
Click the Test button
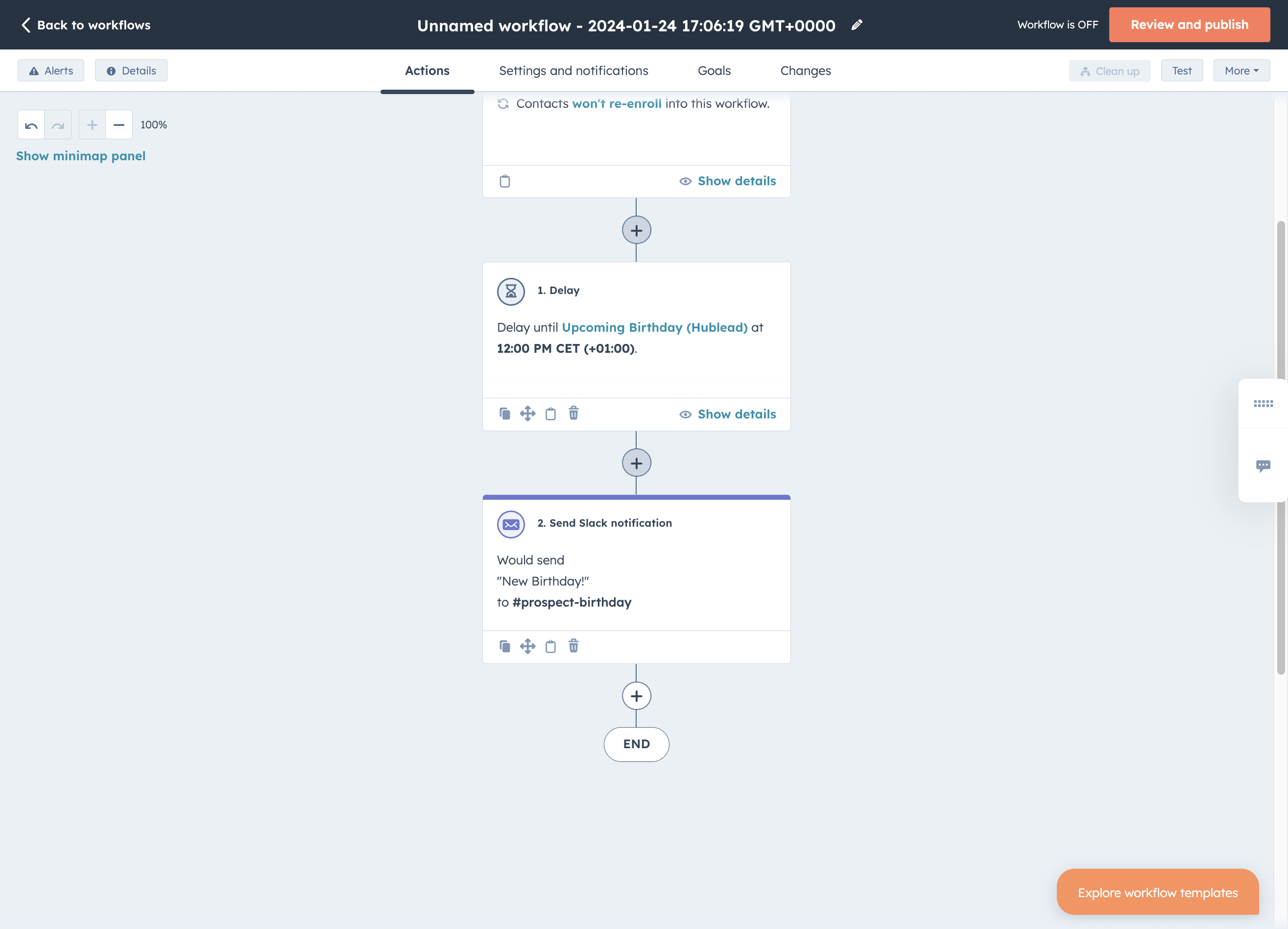tap(1182, 71)
